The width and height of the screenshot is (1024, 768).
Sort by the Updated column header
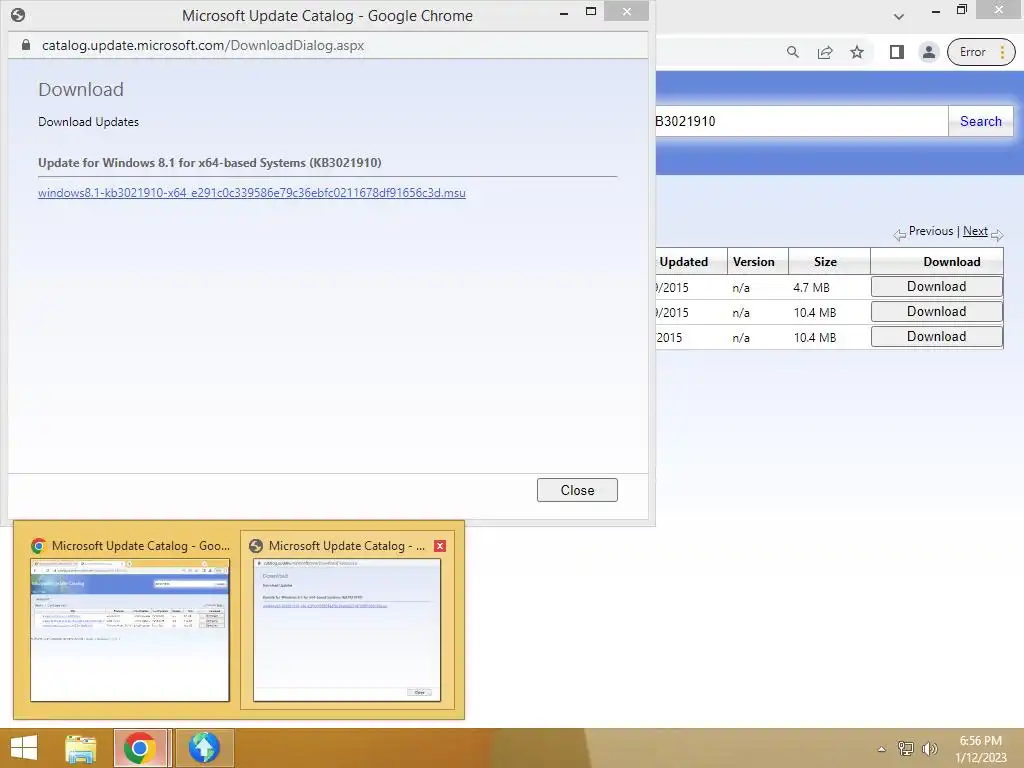pos(684,261)
